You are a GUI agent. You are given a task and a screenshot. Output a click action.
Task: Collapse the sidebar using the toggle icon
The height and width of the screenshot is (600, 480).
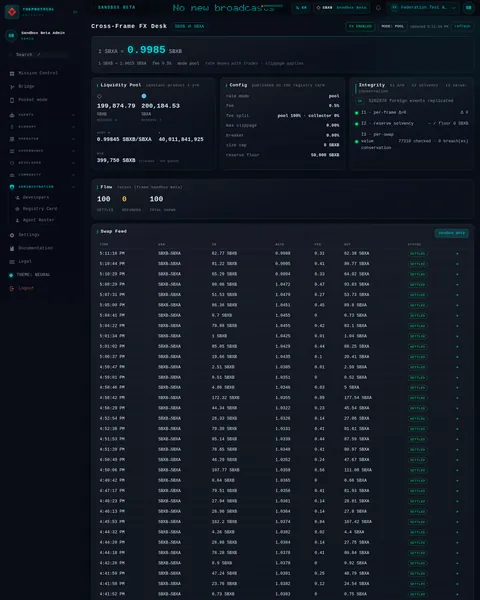(75, 12)
